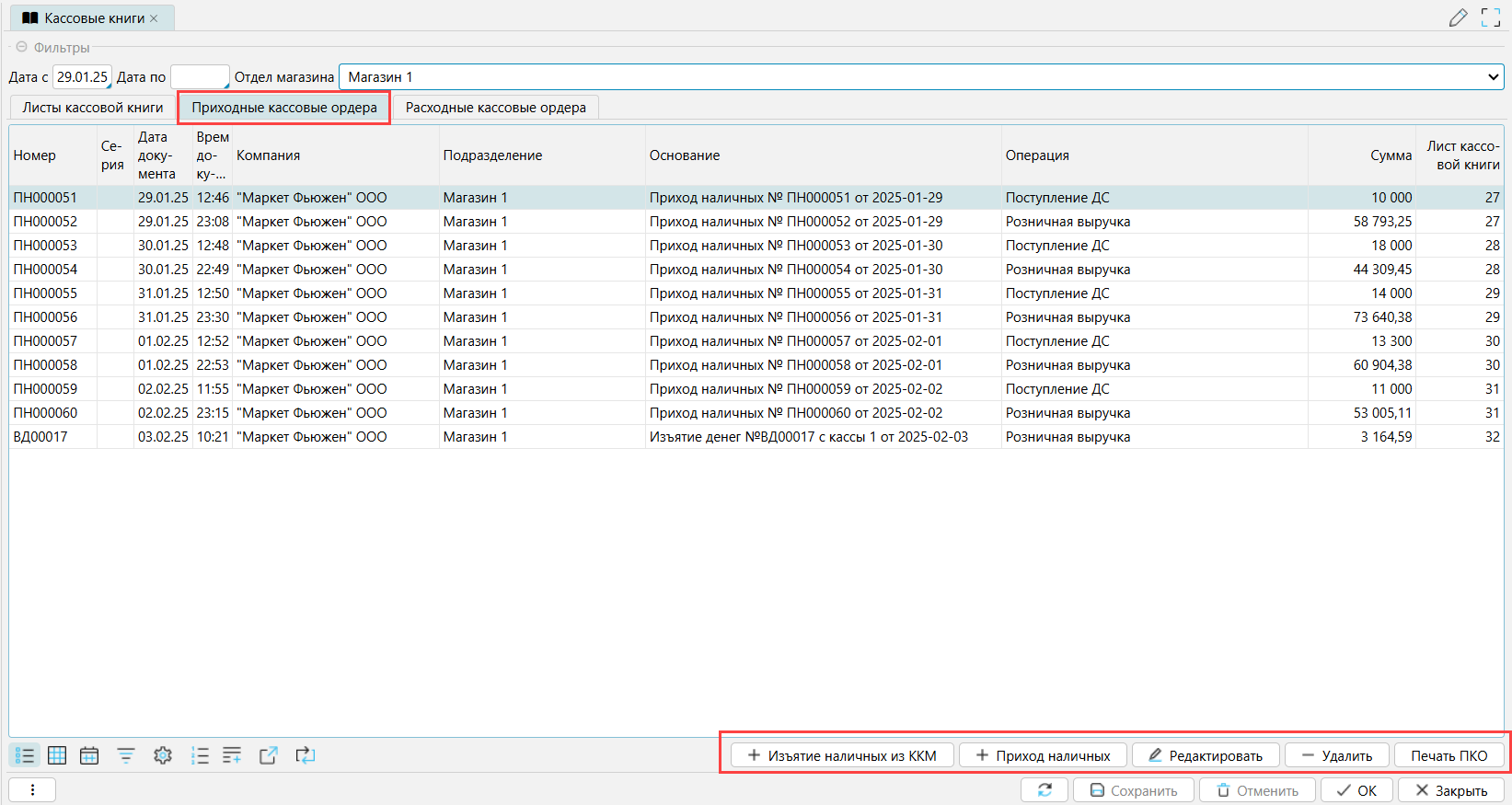This screenshot has height=805, width=1512.
Task: Click the export external-link icon
Action: [268, 755]
